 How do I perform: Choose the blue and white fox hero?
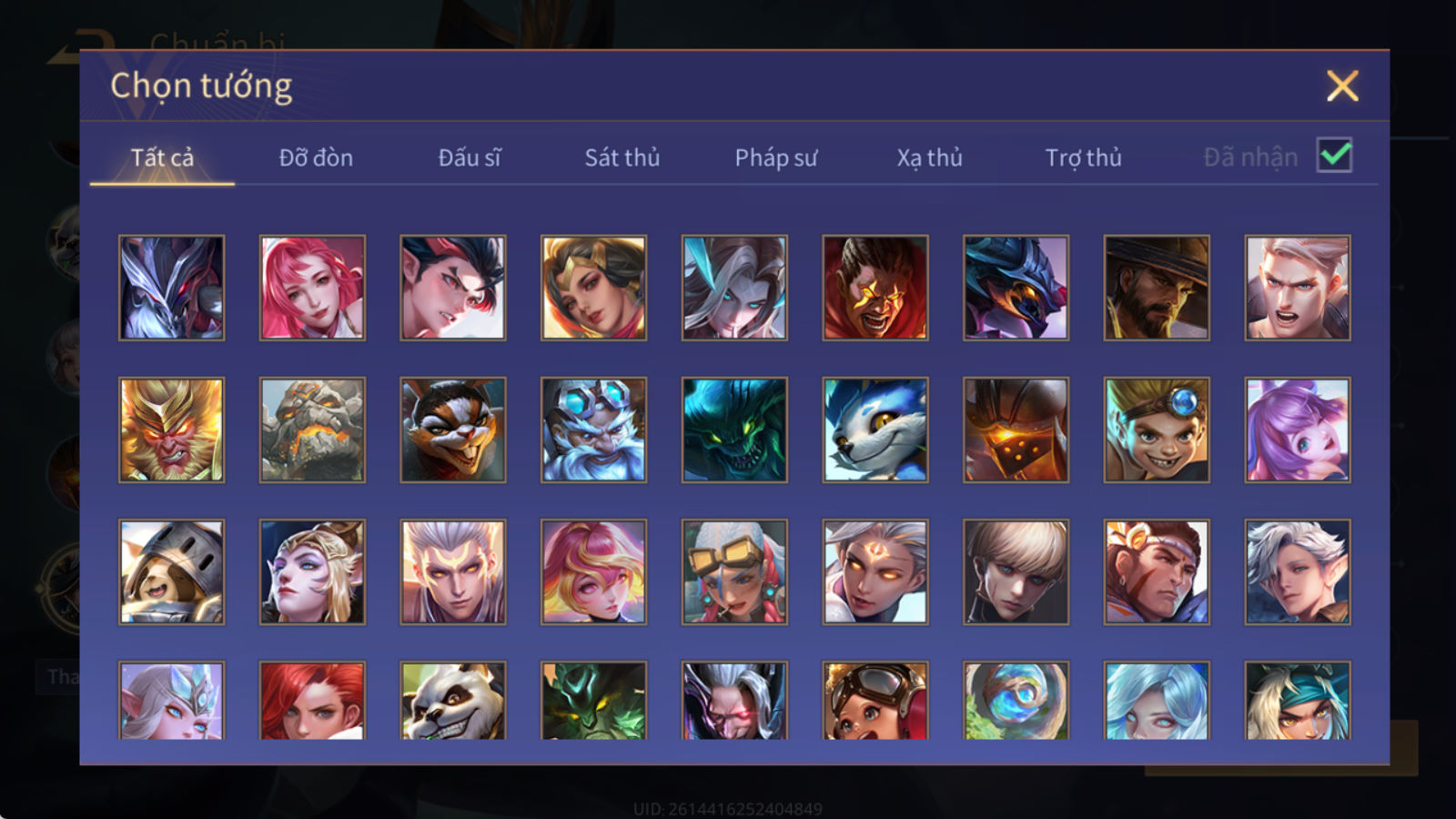pyautogui.click(x=875, y=430)
